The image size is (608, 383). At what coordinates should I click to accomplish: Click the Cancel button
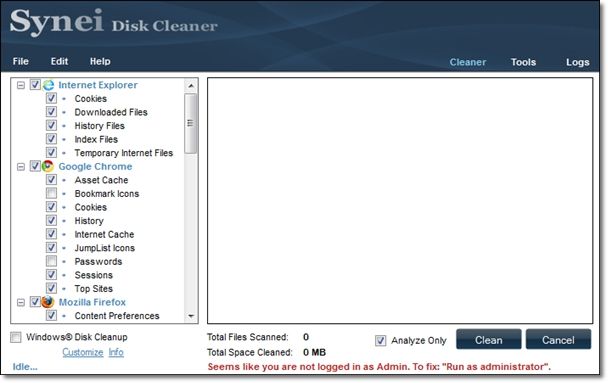(x=558, y=340)
